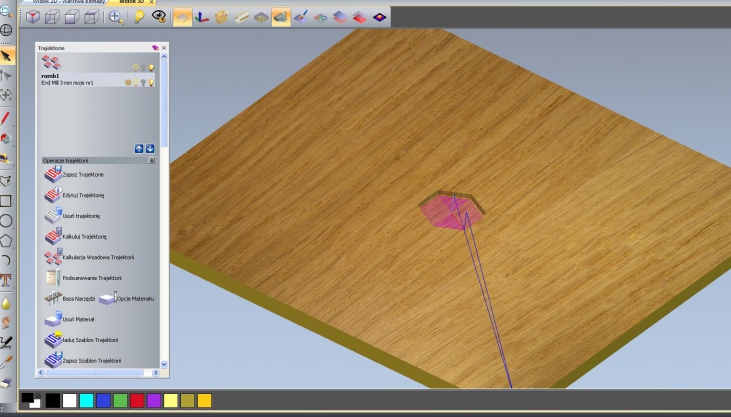Viewport: 731px width, 417px height.
Task: Pick the red color swatch
Action: click(137, 400)
